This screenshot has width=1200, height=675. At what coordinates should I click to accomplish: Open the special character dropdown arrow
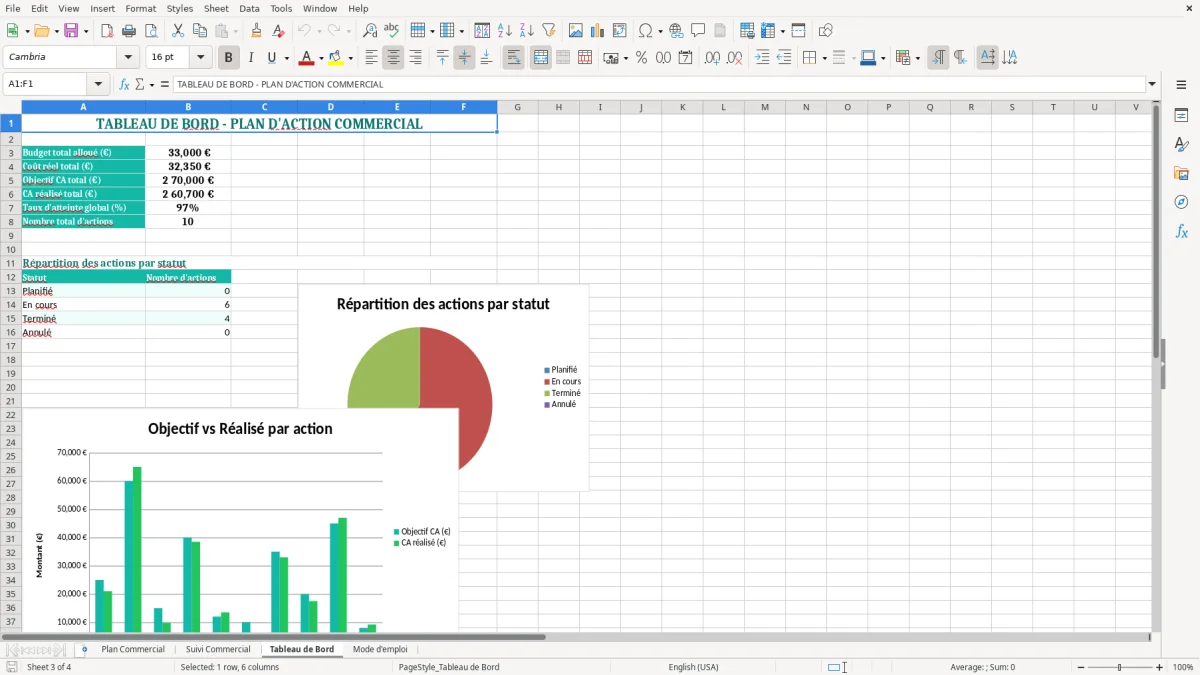[x=660, y=31]
